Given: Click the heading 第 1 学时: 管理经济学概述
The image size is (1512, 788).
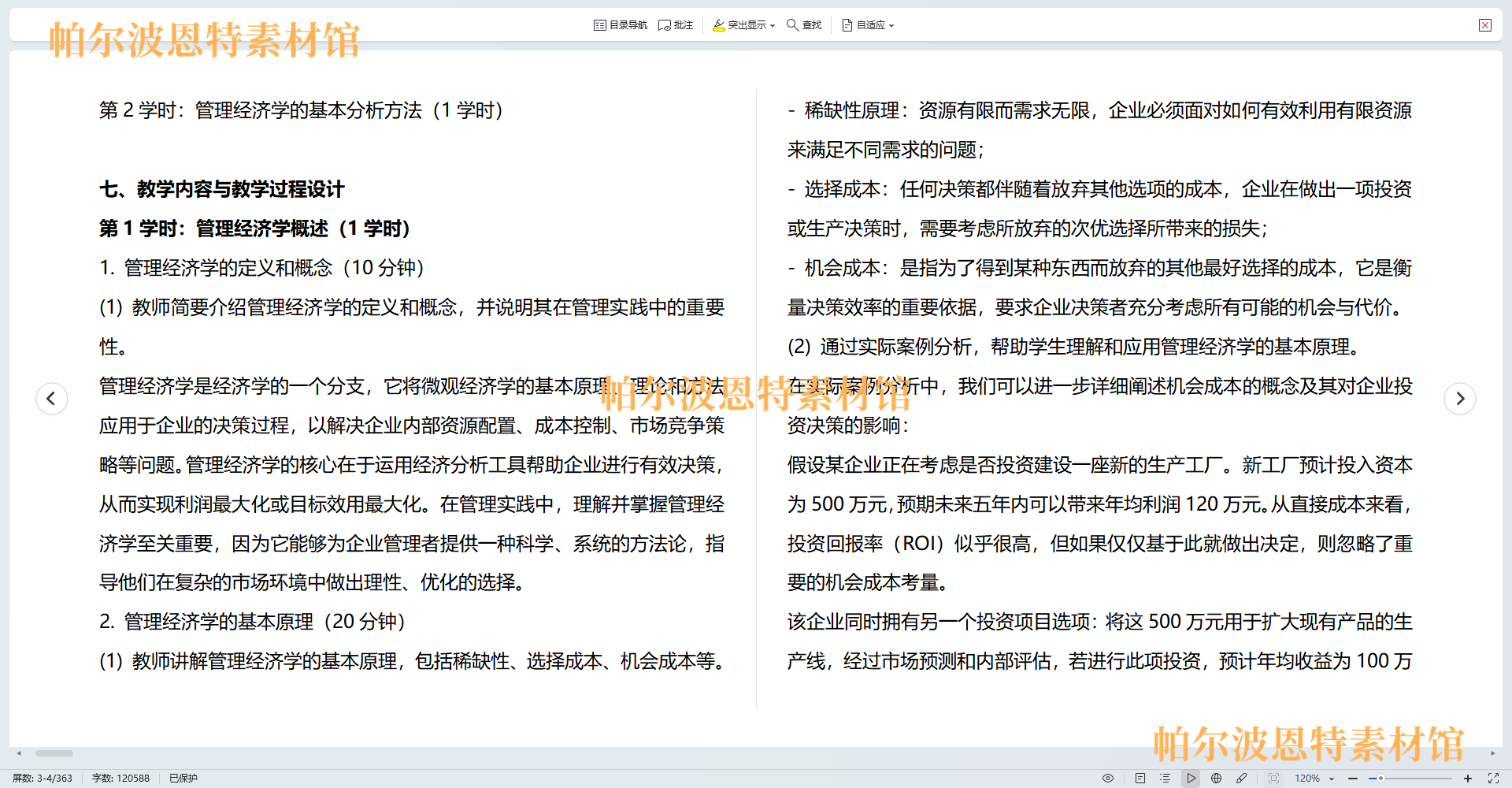Looking at the screenshot, I should click(x=254, y=229).
